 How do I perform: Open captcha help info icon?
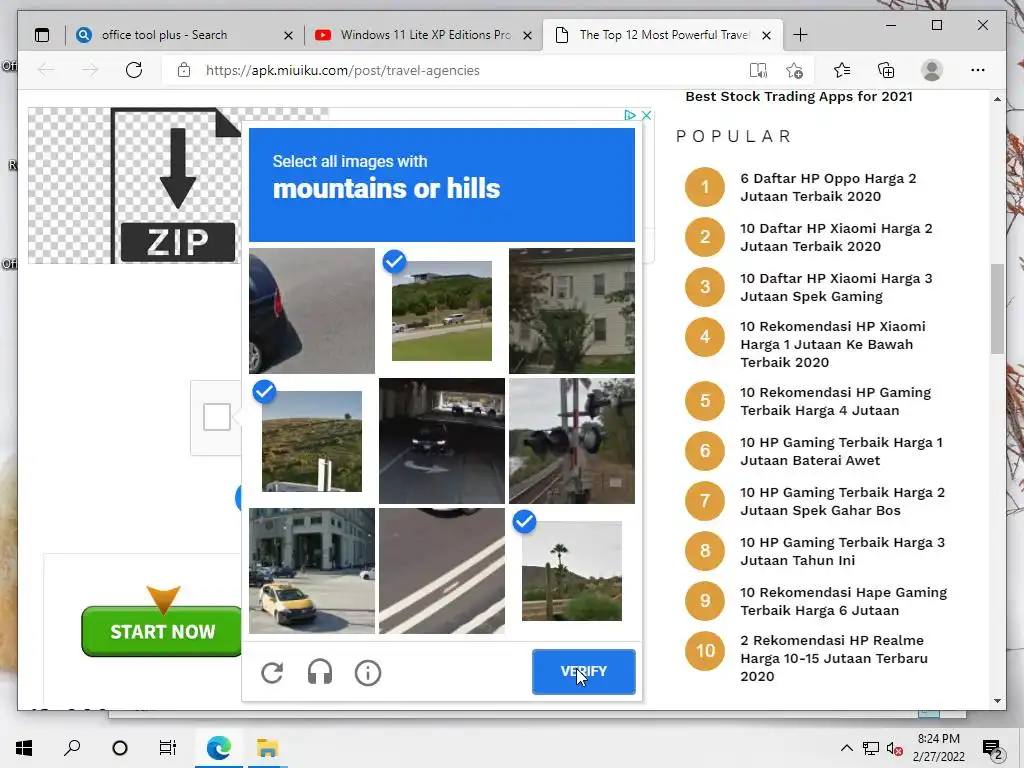tap(368, 672)
